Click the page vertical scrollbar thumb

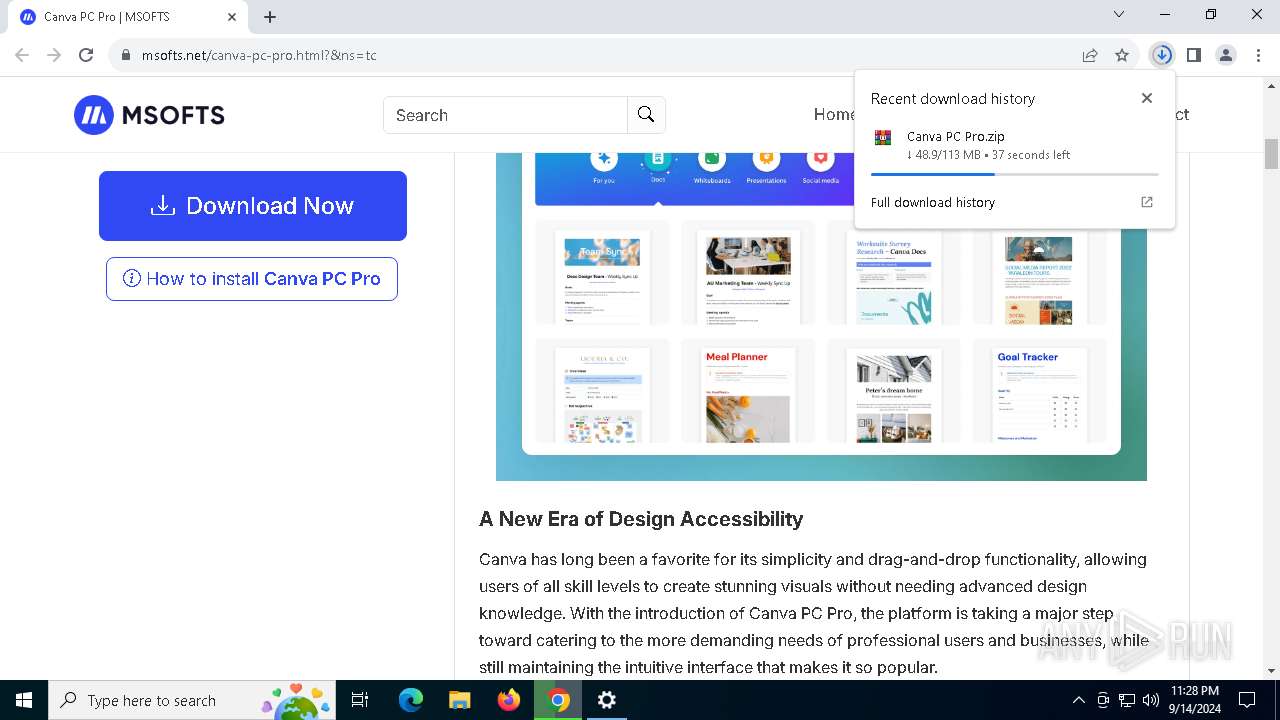pos(1272,154)
